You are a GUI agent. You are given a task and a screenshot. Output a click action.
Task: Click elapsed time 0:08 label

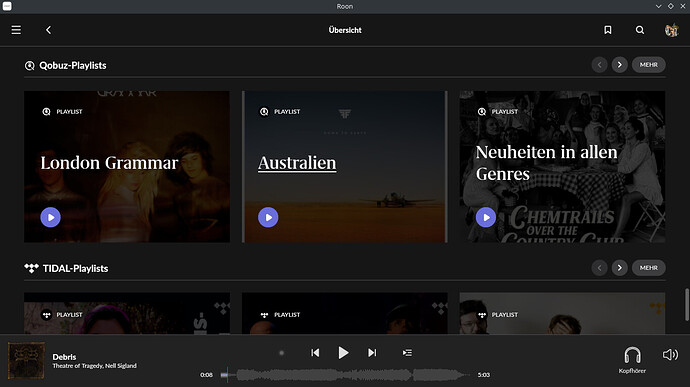[206, 375]
